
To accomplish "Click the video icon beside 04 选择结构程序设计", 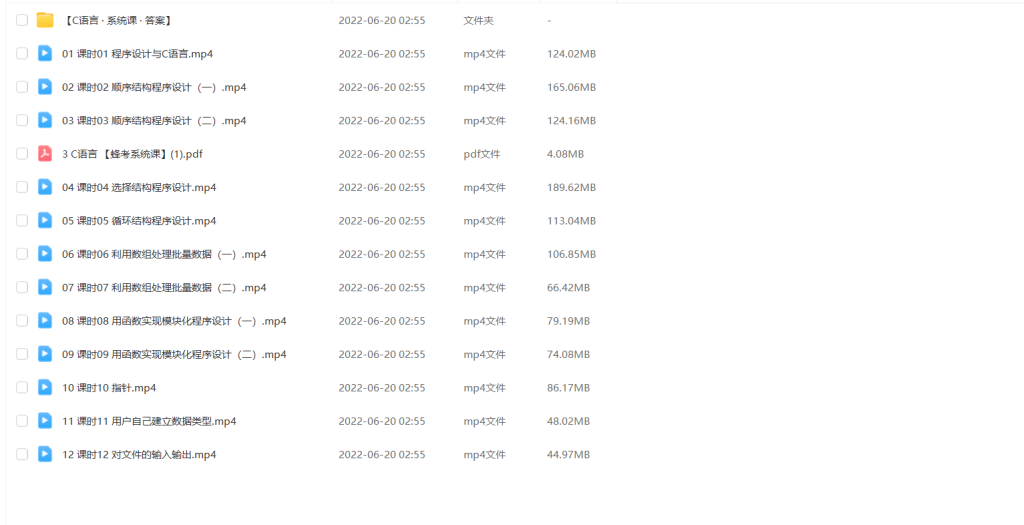I will [45, 187].
